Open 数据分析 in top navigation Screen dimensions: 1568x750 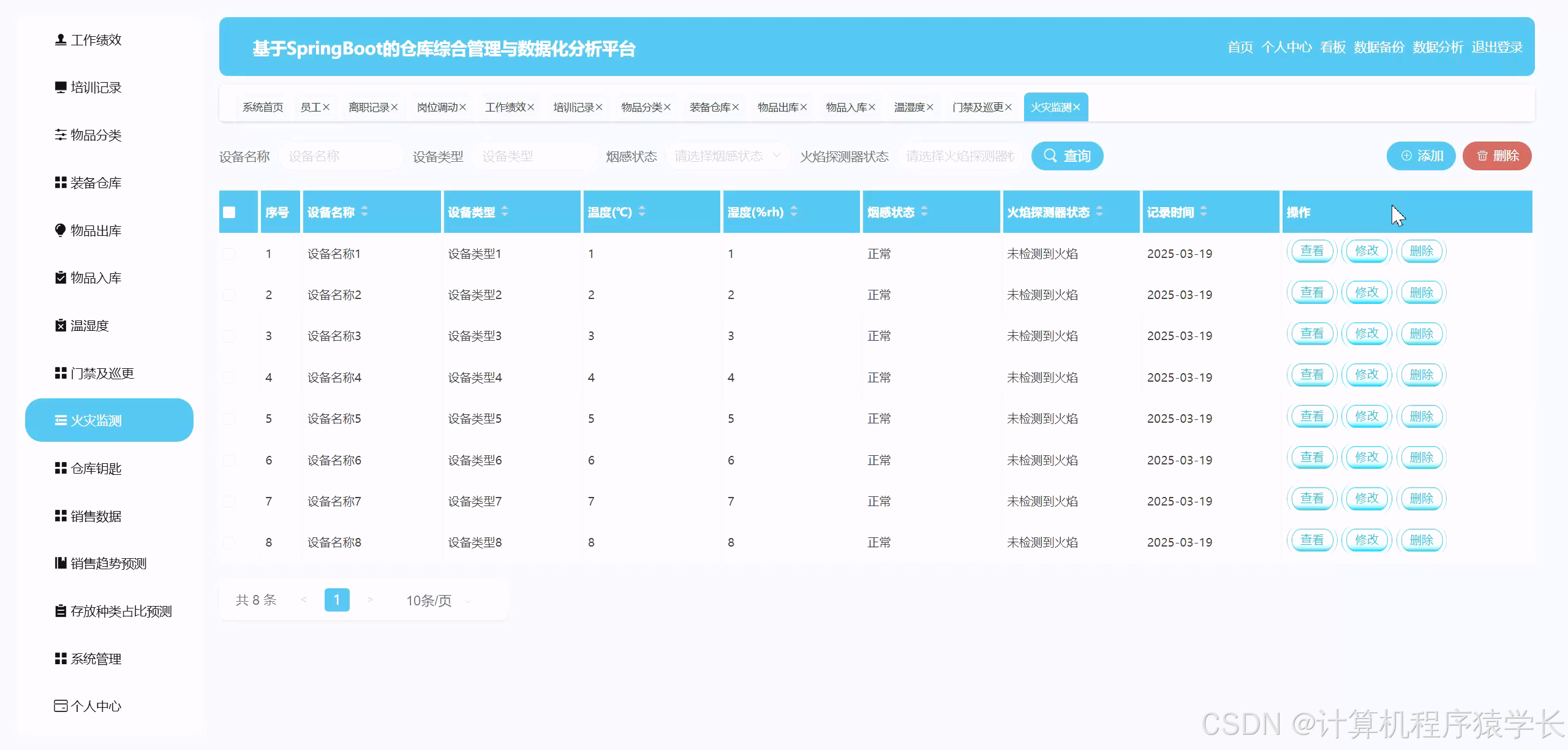(x=1437, y=47)
